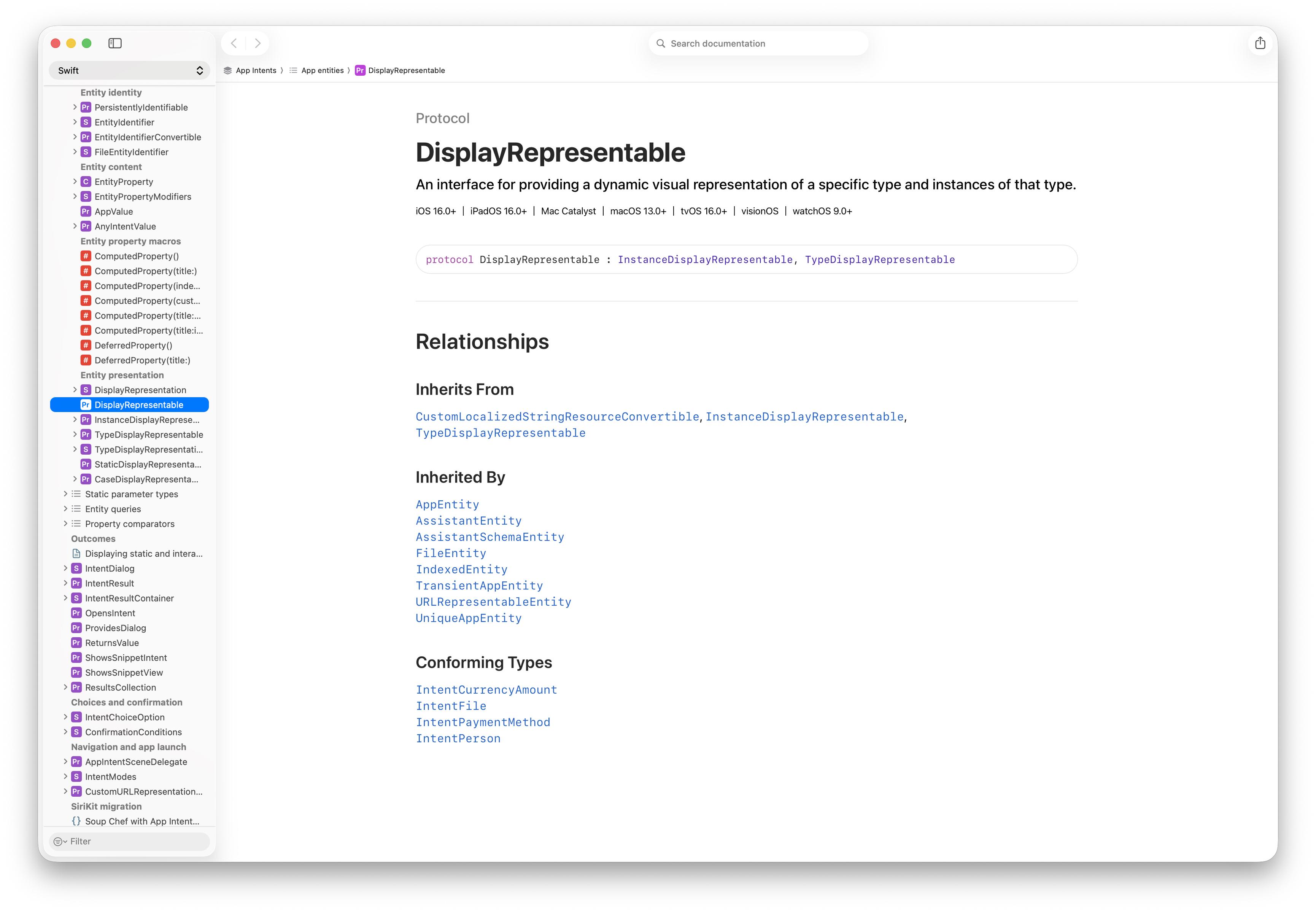Screen dimensions: 1316x912
Task: Open the CustomLocalizedStringResourceConvertible link
Action: (558, 417)
